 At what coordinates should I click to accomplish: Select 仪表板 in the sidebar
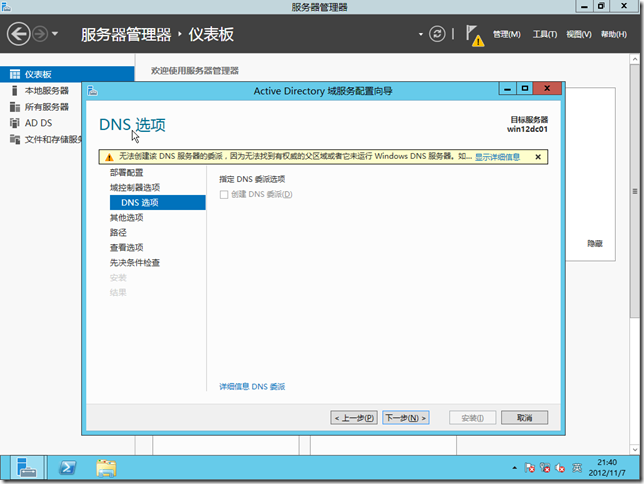pos(67,74)
